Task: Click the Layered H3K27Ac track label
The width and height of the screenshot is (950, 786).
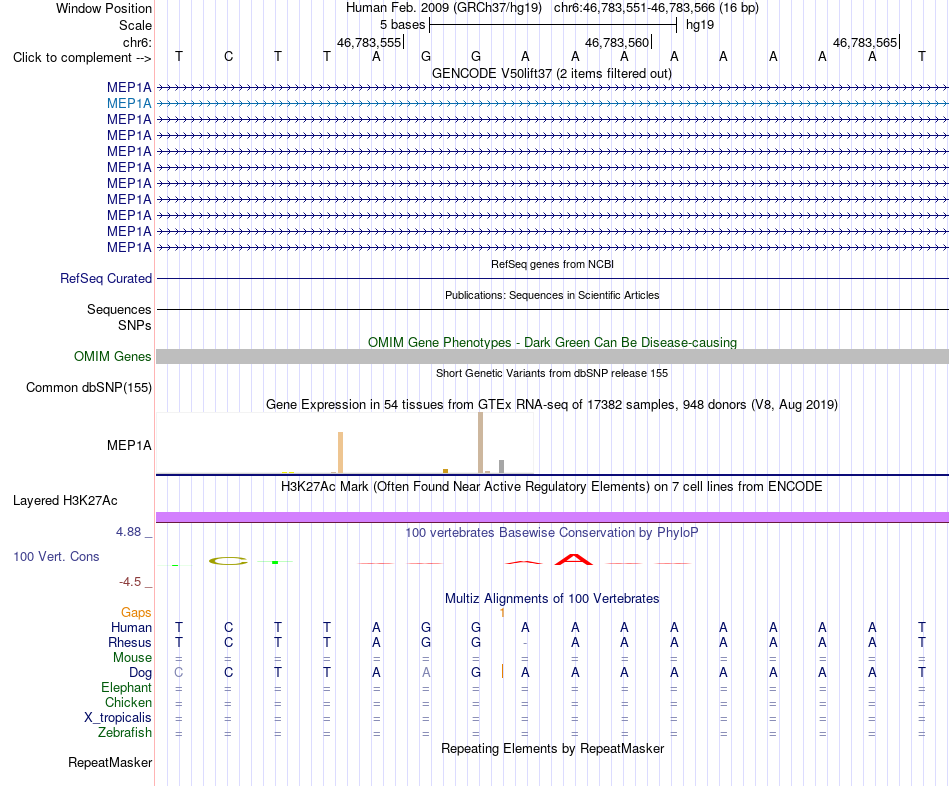Action: coord(65,501)
